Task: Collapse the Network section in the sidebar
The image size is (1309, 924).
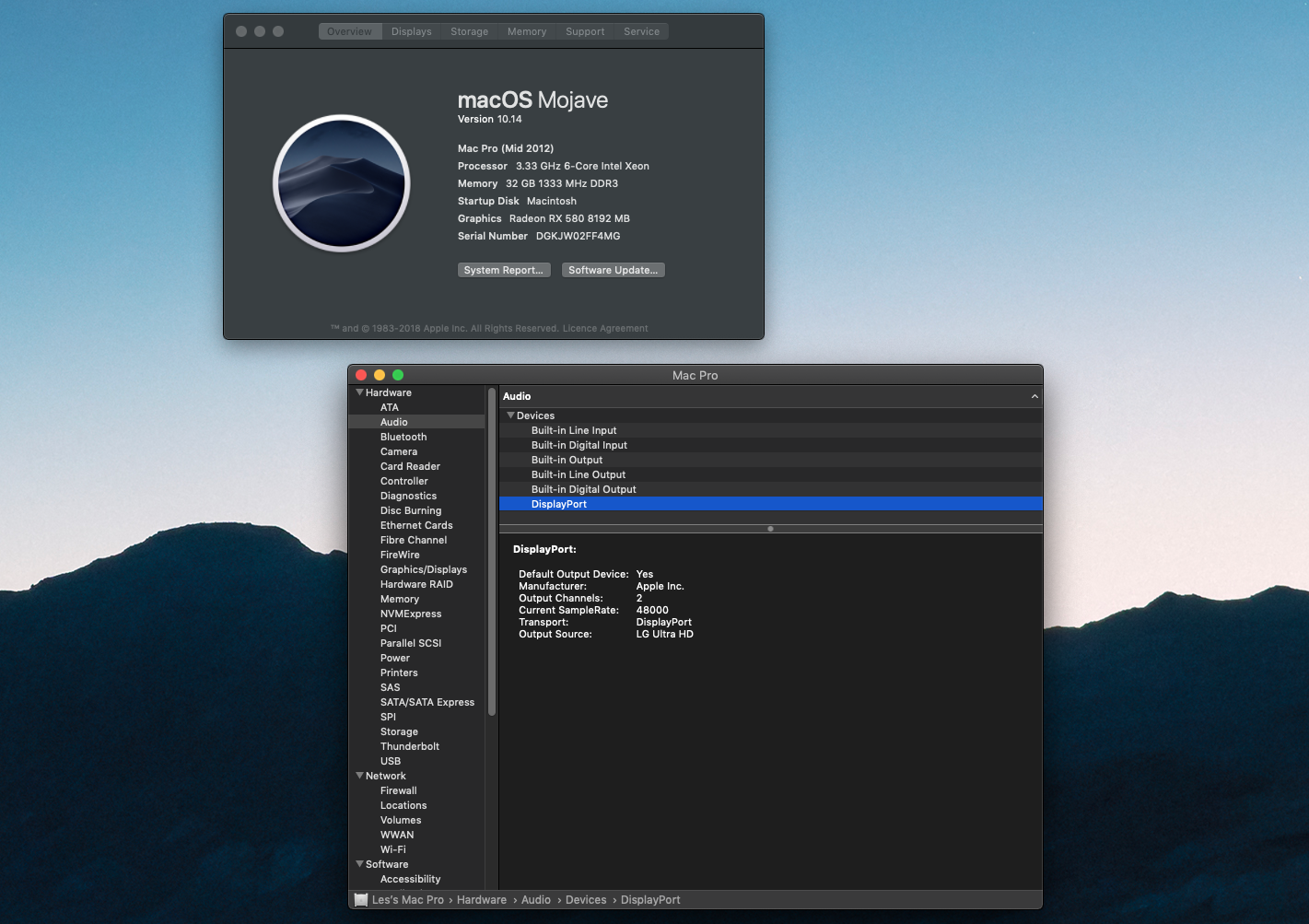Action: (x=360, y=776)
